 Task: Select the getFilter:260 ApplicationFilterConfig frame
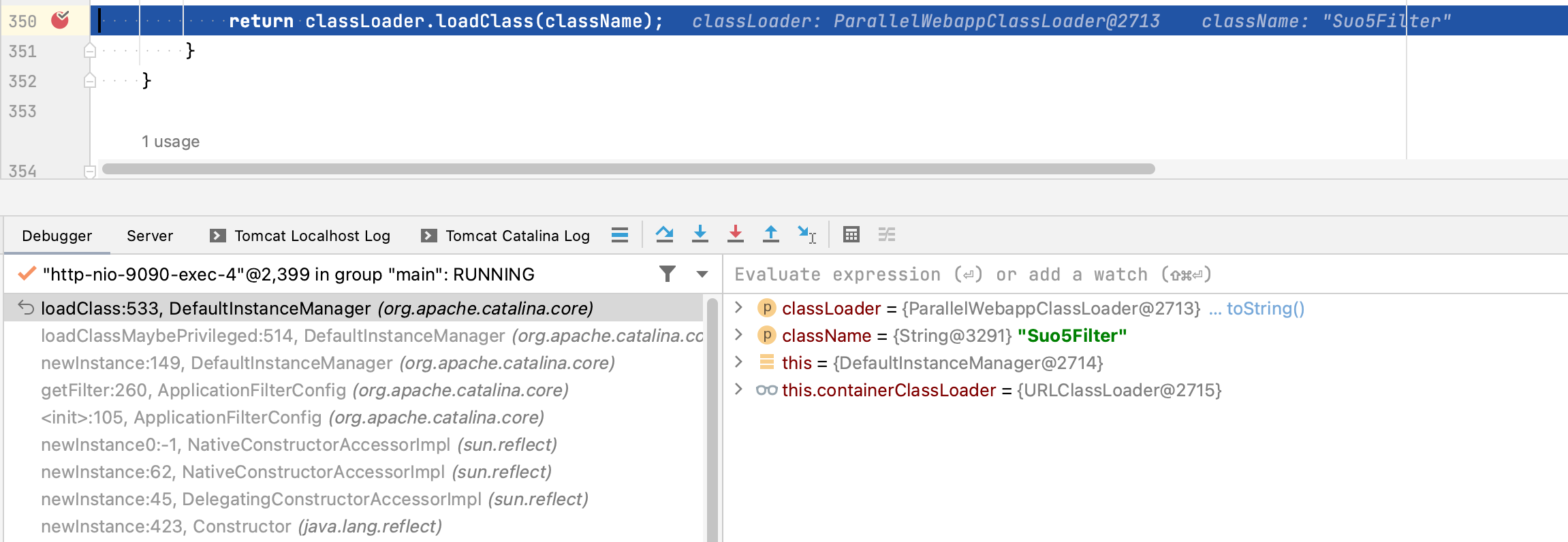(x=353, y=390)
